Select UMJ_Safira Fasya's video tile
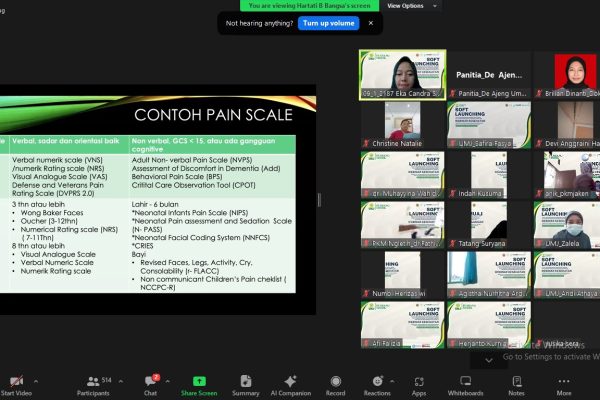 click(x=489, y=125)
